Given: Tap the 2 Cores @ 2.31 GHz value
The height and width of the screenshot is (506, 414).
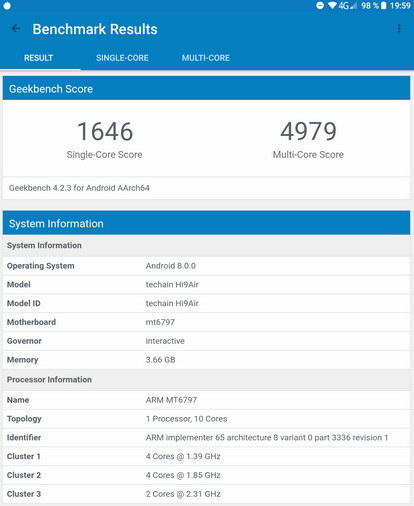Looking at the screenshot, I should (183, 494).
